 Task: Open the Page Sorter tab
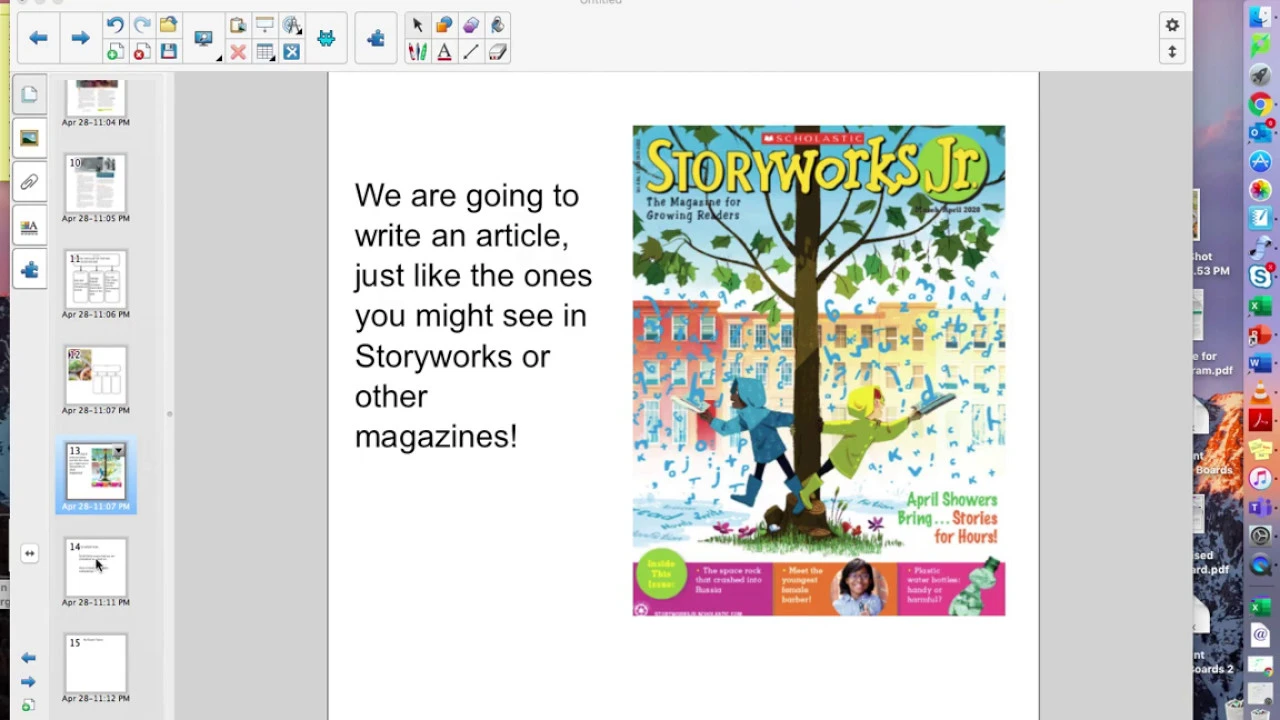click(x=29, y=94)
